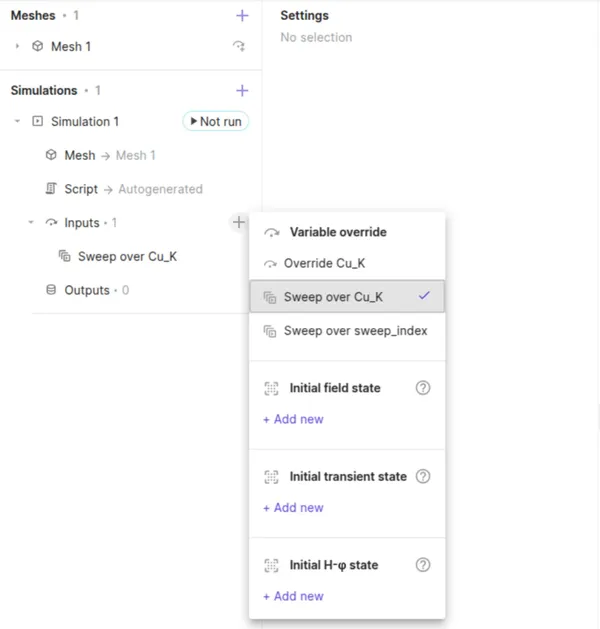Select Sweep over Cu_K in Inputs tree

(127, 256)
